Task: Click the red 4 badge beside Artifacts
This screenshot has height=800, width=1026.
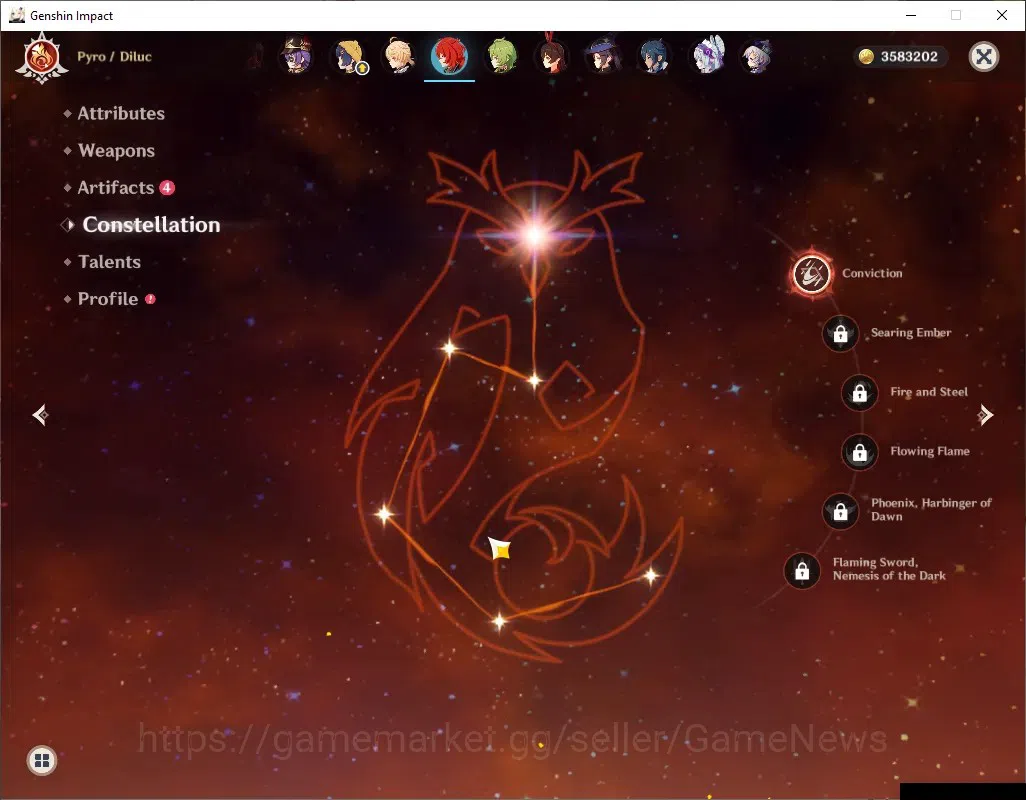Action: click(168, 188)
